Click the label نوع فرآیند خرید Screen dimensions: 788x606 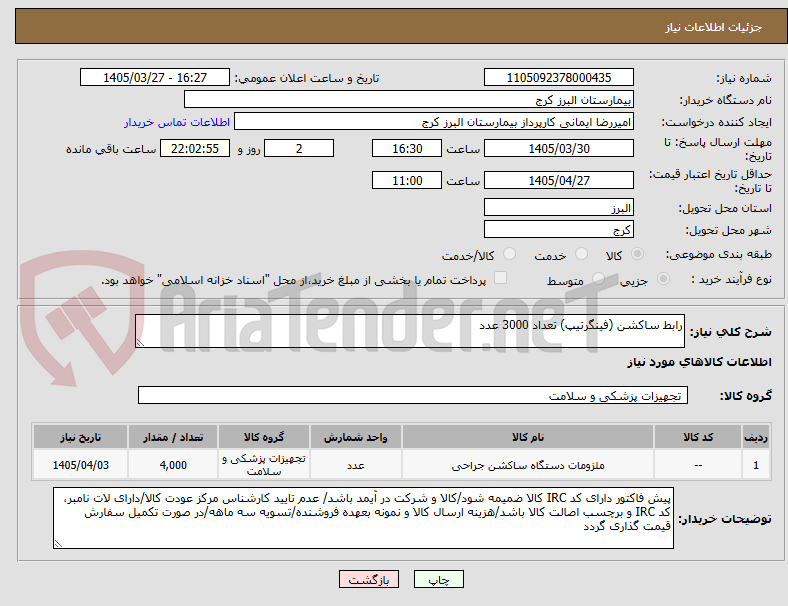pos(731,279)
